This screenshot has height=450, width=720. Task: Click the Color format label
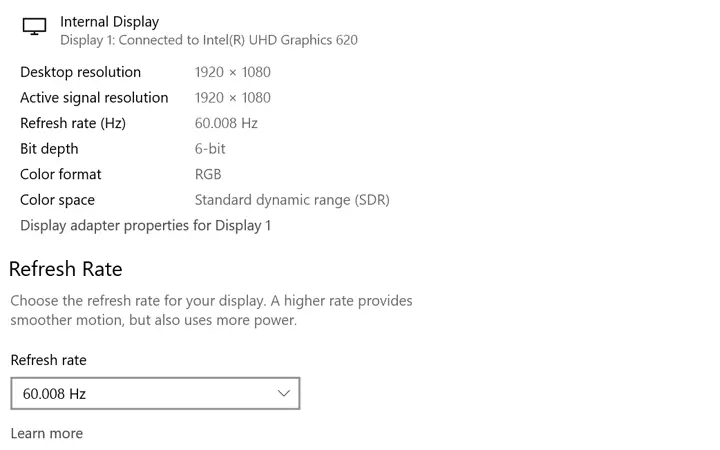click(61, 174)
